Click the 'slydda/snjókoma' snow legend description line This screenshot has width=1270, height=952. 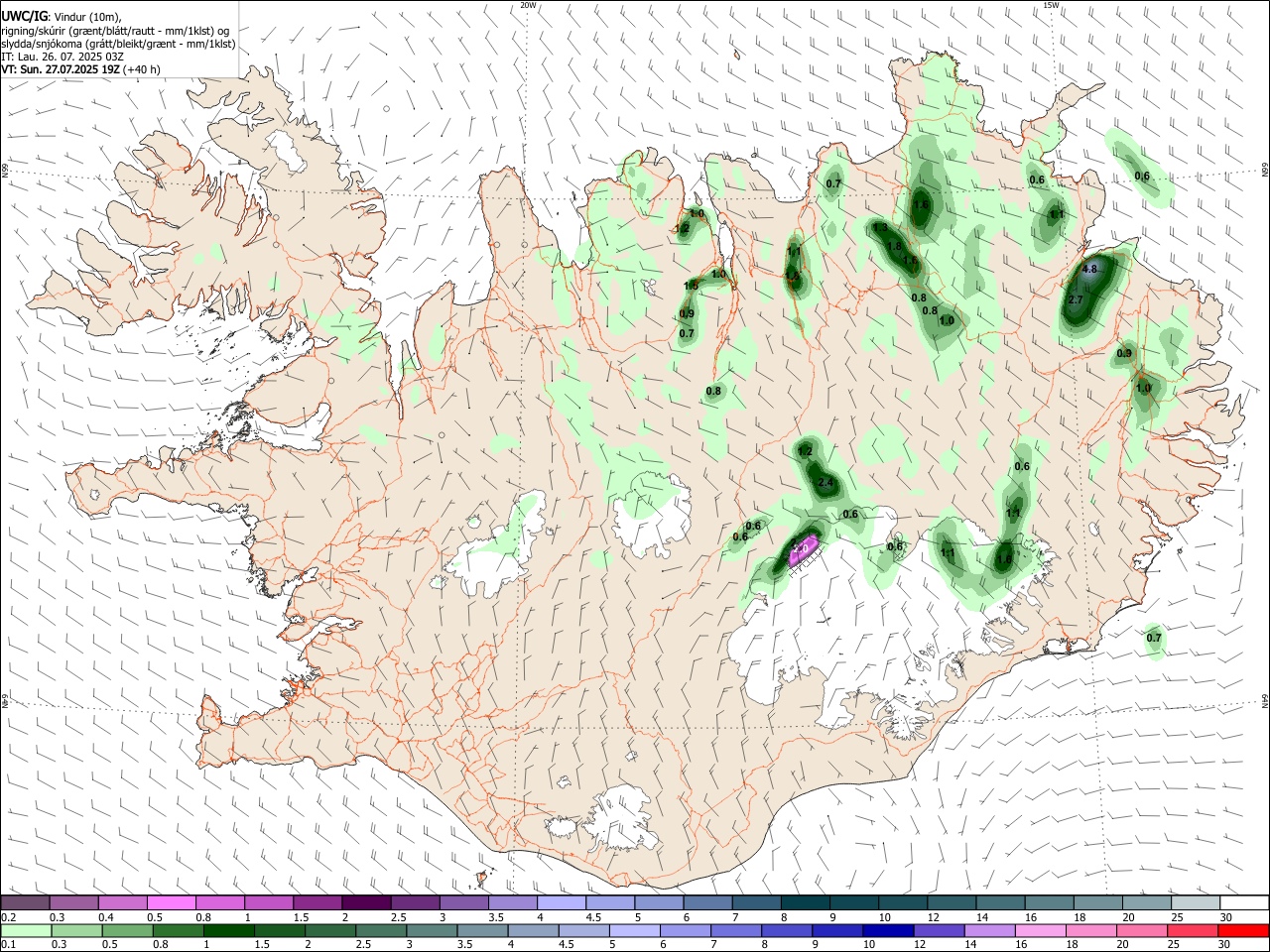[x=118, y=44]
